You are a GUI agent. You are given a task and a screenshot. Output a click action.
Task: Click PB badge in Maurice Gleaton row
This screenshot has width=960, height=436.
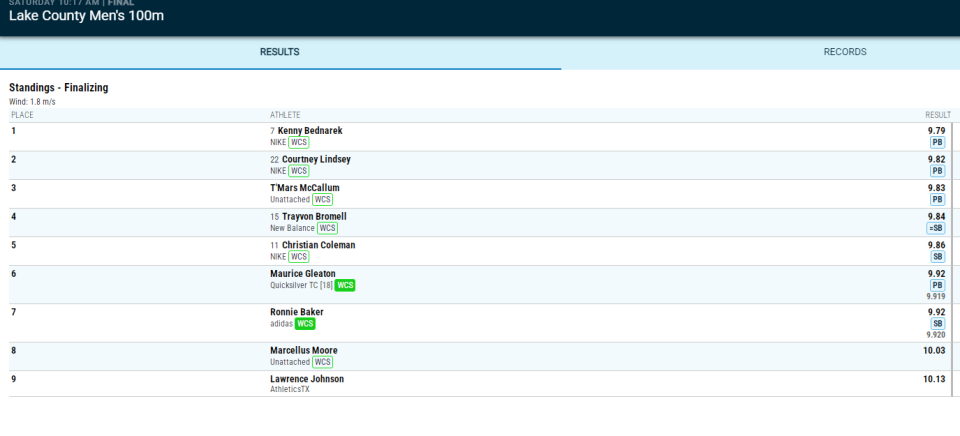937,285
